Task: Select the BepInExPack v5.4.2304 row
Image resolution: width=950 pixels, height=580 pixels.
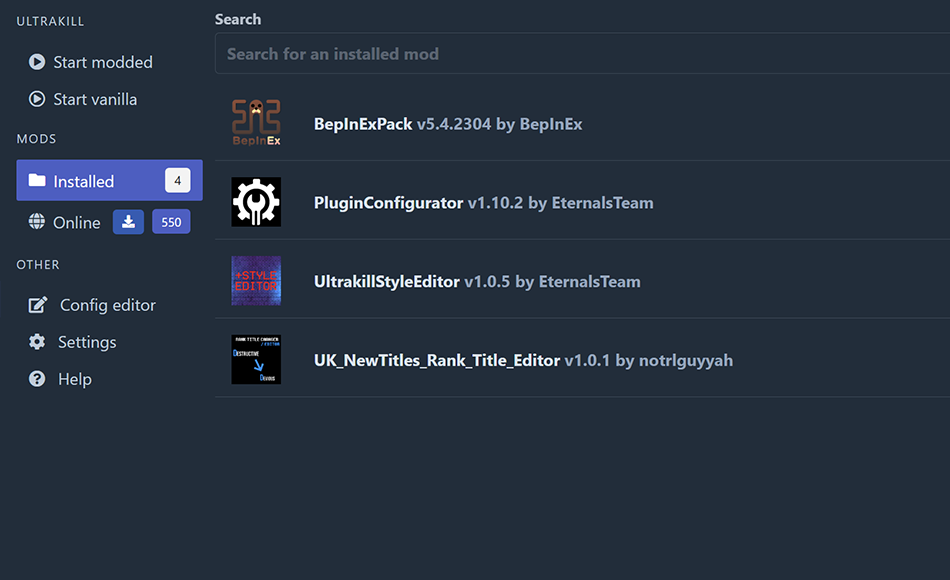Action: point(582,124)
